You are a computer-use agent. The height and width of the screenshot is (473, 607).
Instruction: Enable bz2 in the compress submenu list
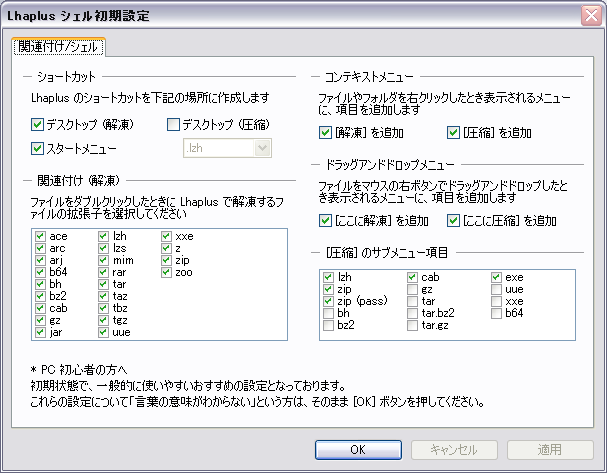click(x=328, y=325)
